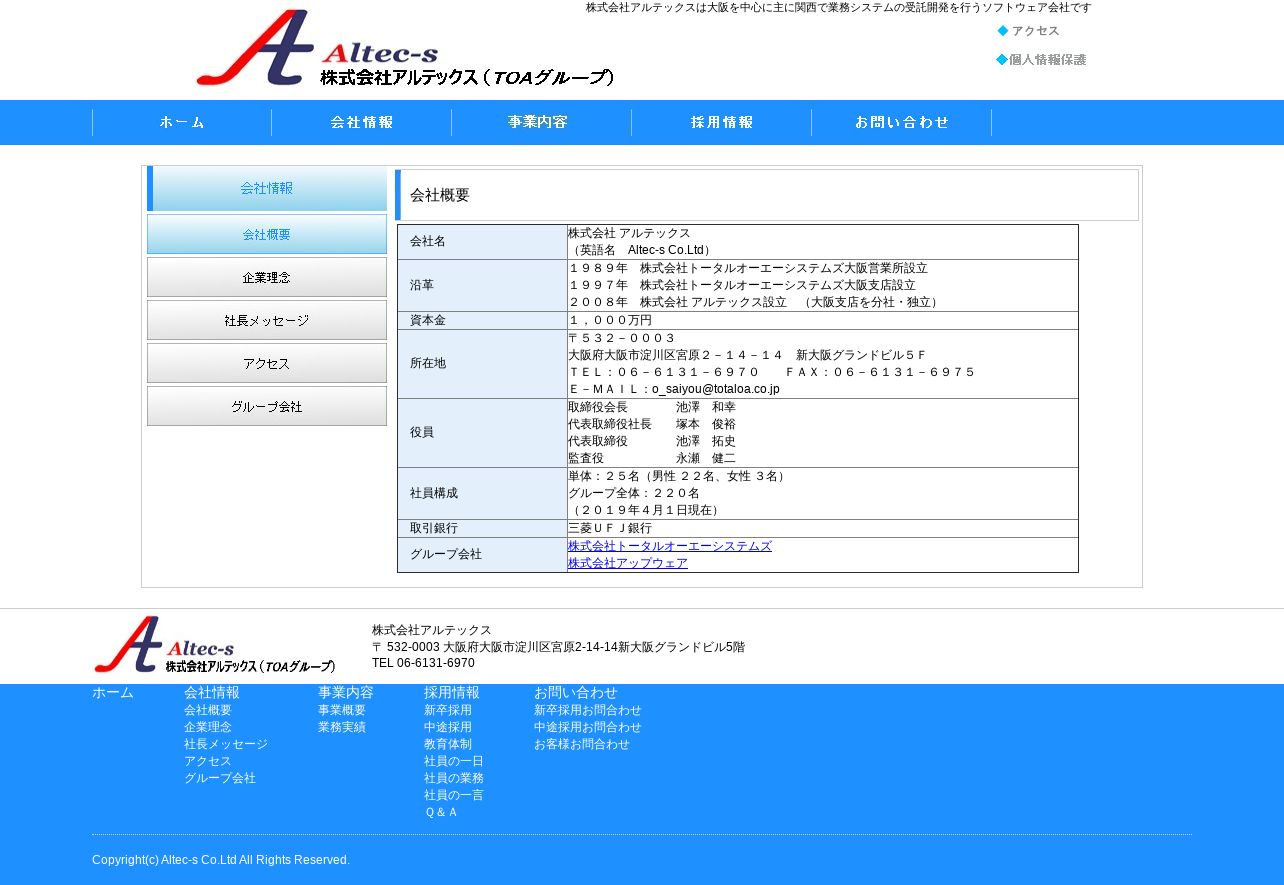Click the 代表取締役社長 塚本 俊裕 line
This screenshot has width=1284, height=885.
click(x=652, y=424)
